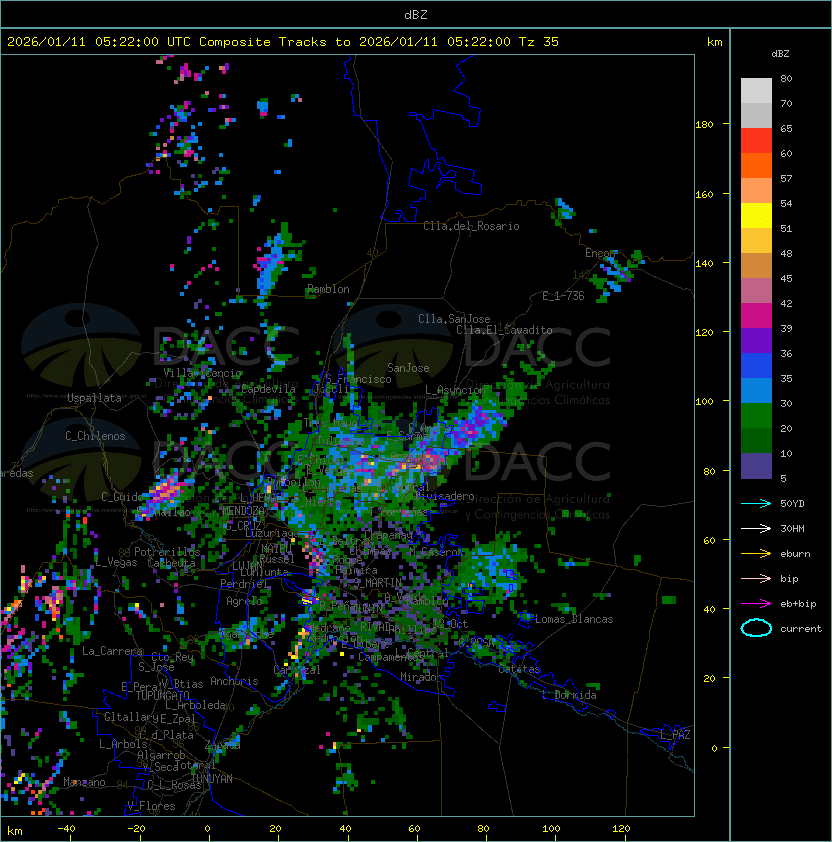Click the '50YD' legend label

792,503
